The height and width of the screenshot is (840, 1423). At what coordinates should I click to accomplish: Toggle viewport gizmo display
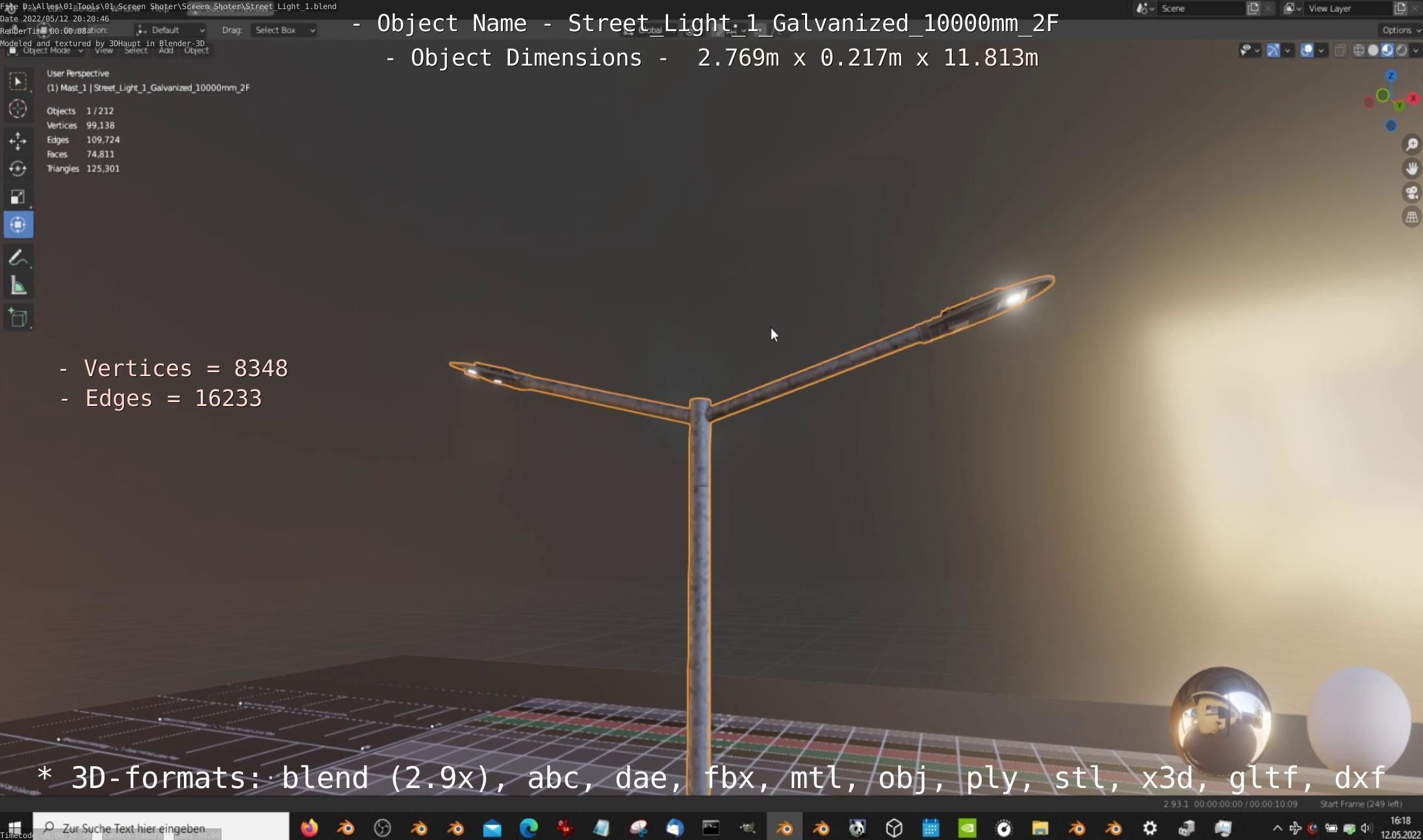(x=1273, y=51)
